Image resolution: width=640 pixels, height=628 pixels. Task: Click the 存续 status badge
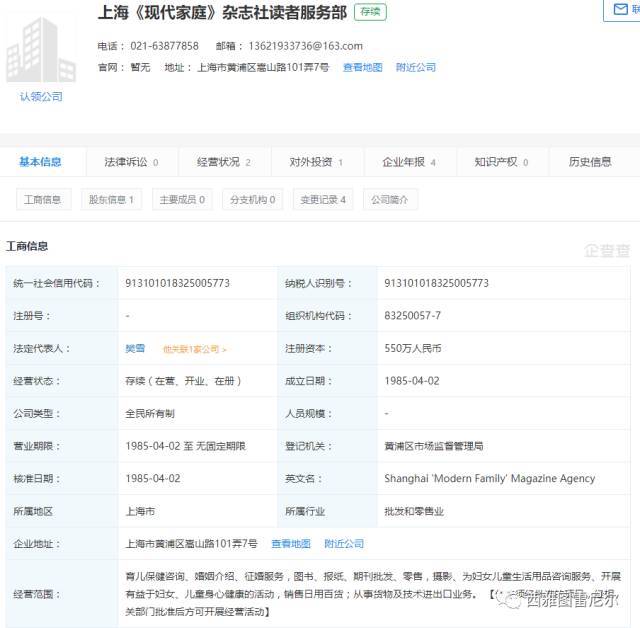[370, 12]
